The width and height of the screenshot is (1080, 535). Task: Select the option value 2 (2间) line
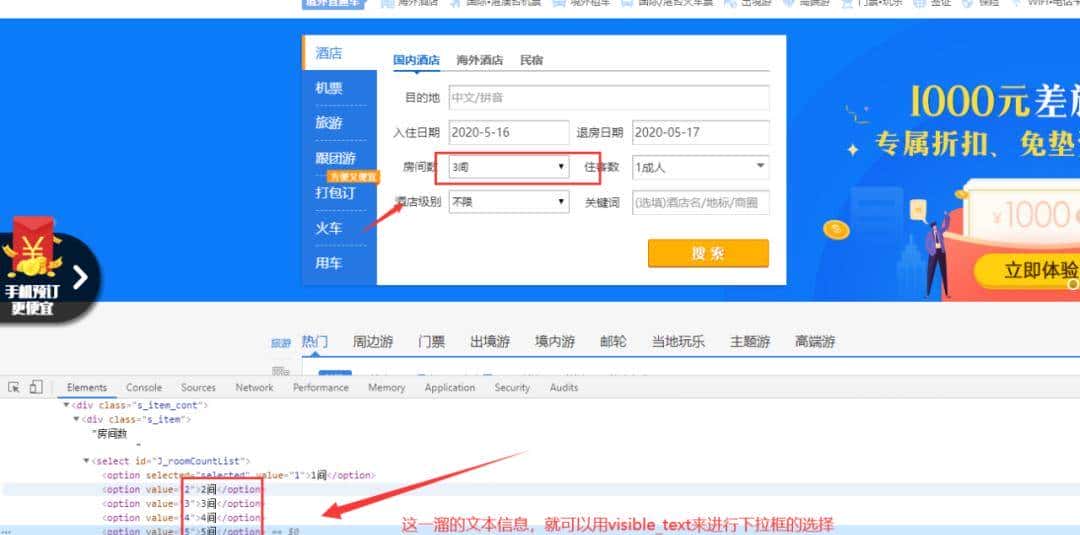coord(183,490)
